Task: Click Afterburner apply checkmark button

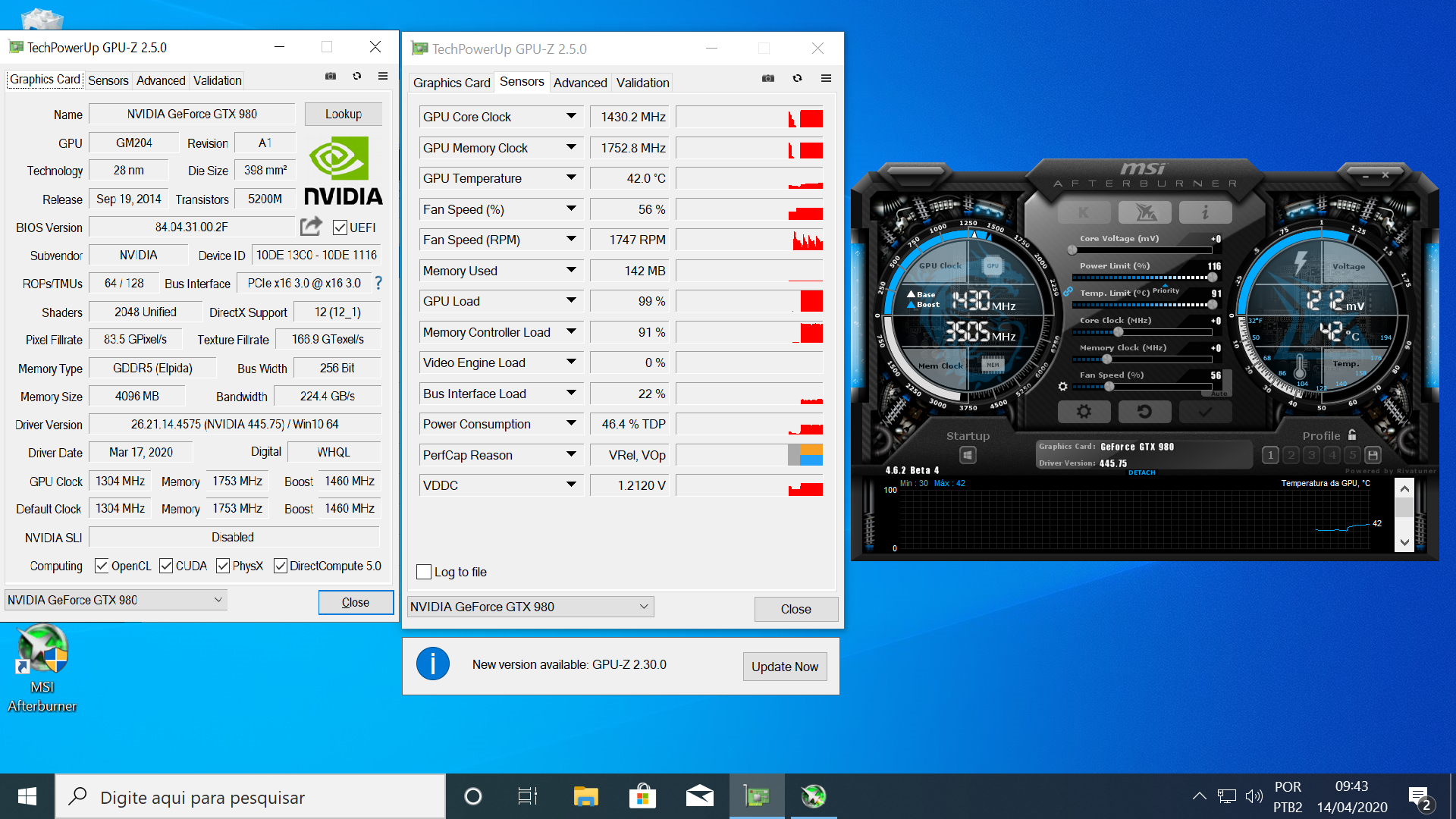Action: [x=1205, y=412]
